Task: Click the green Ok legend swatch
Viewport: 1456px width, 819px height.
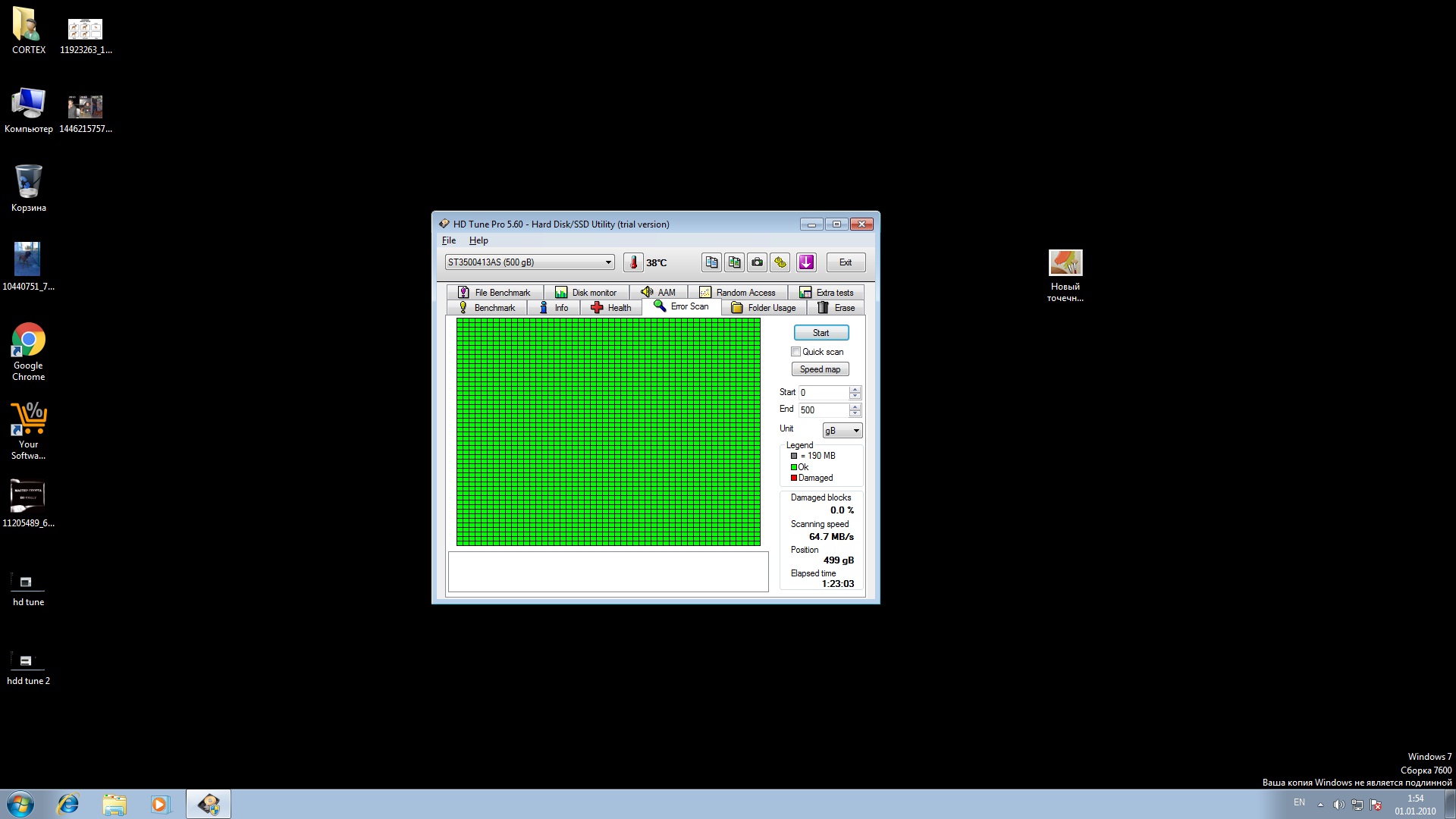Action: (x=794, y=467)
